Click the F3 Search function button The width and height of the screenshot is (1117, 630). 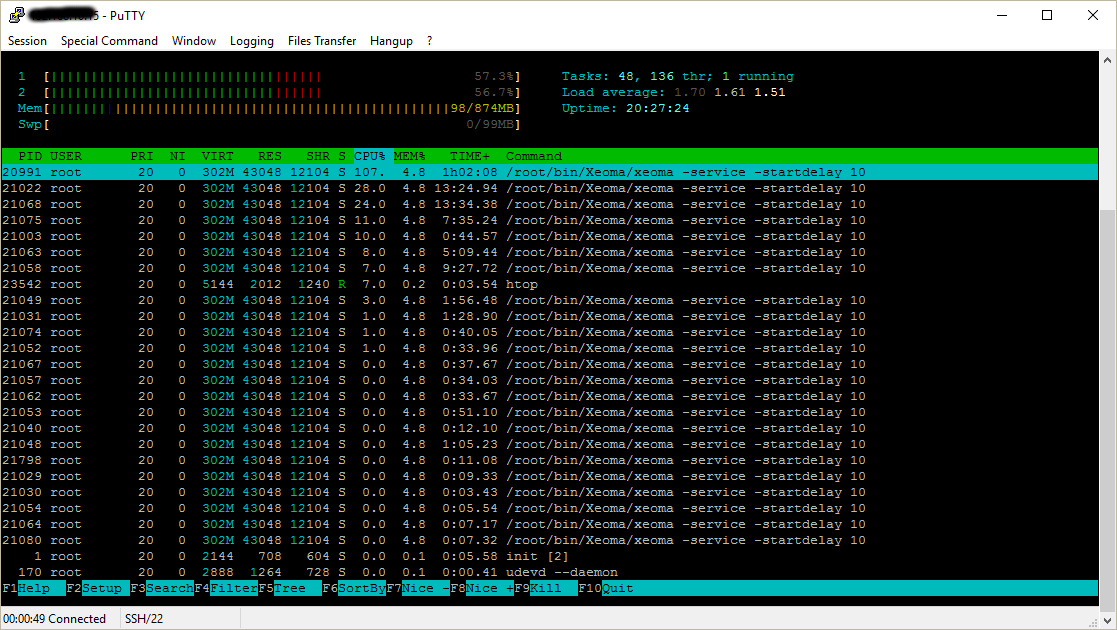(162, 589)
